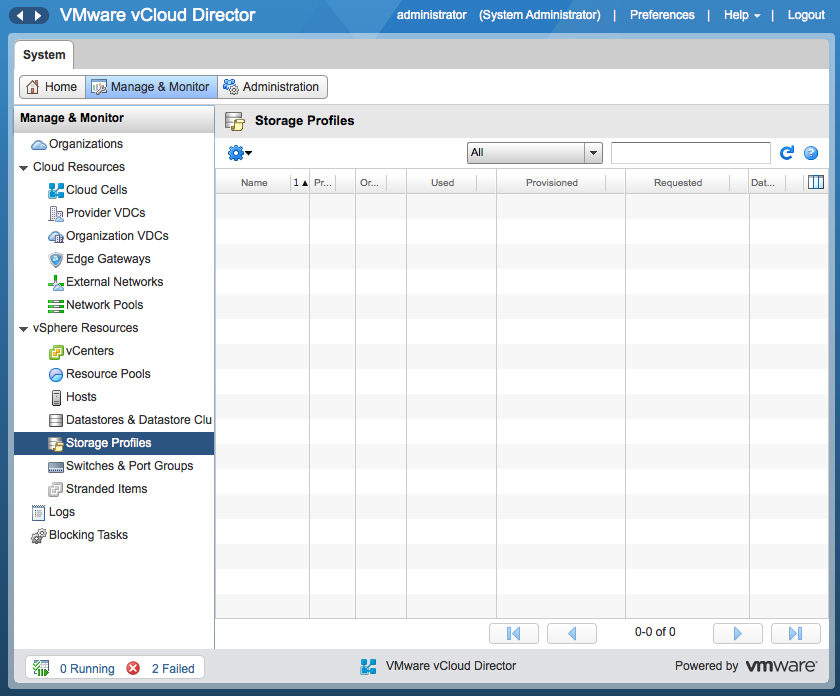Collapse the vSphere Resources tree section

tap(23, 328)
